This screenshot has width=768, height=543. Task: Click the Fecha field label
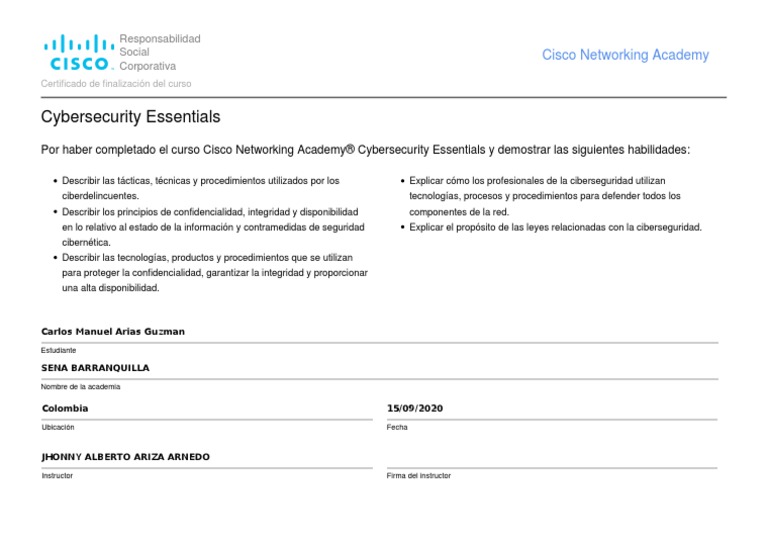click(397, 427)
